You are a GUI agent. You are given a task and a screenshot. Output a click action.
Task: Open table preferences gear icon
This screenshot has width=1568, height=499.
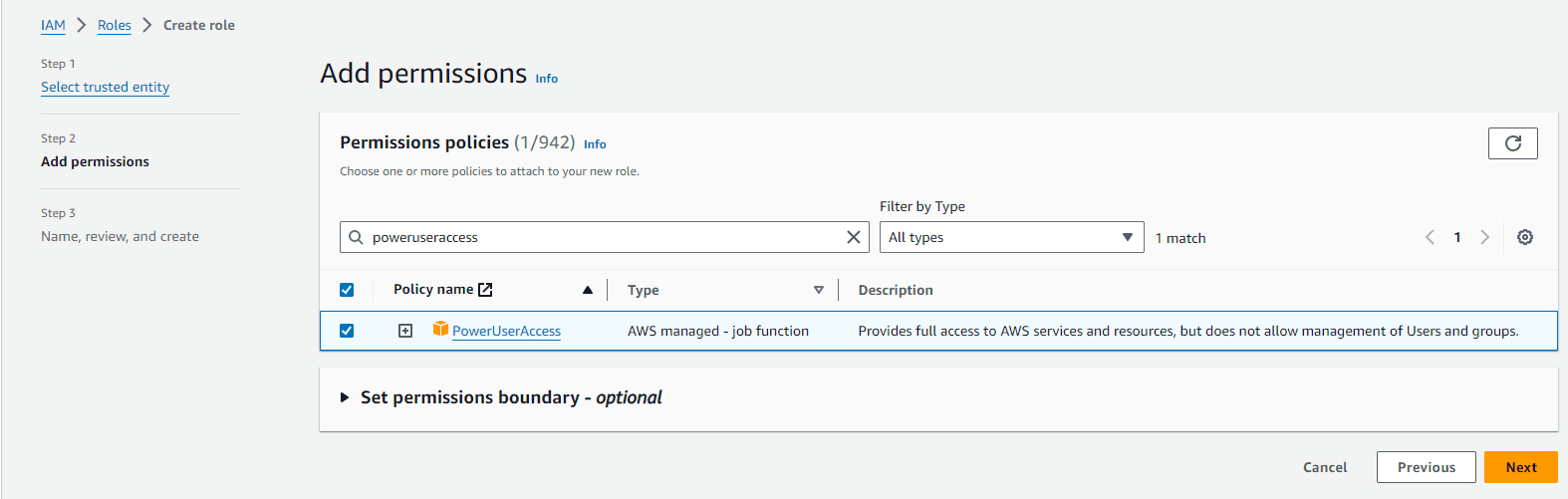tap(1524, 237)
